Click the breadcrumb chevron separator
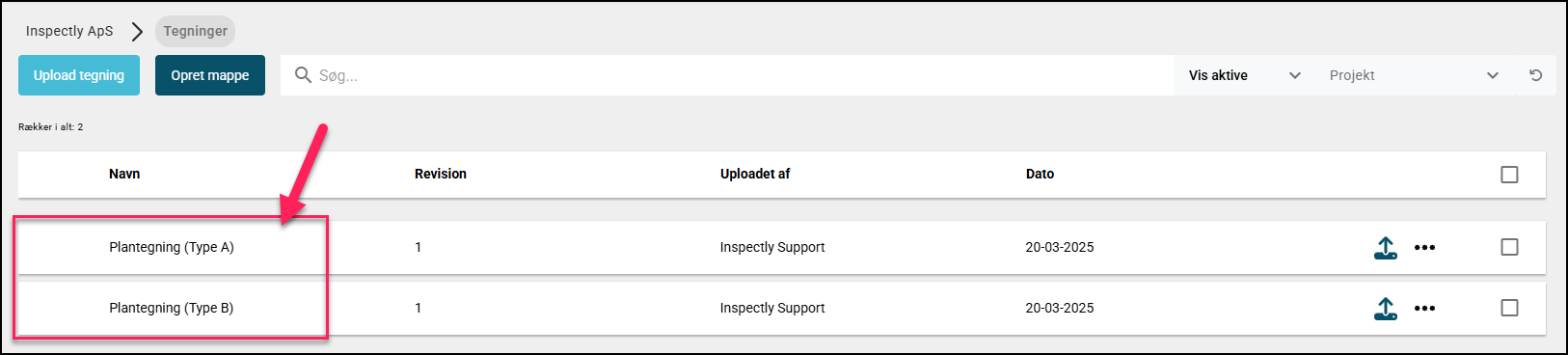 pyautogui.click(x=137, y=31)
